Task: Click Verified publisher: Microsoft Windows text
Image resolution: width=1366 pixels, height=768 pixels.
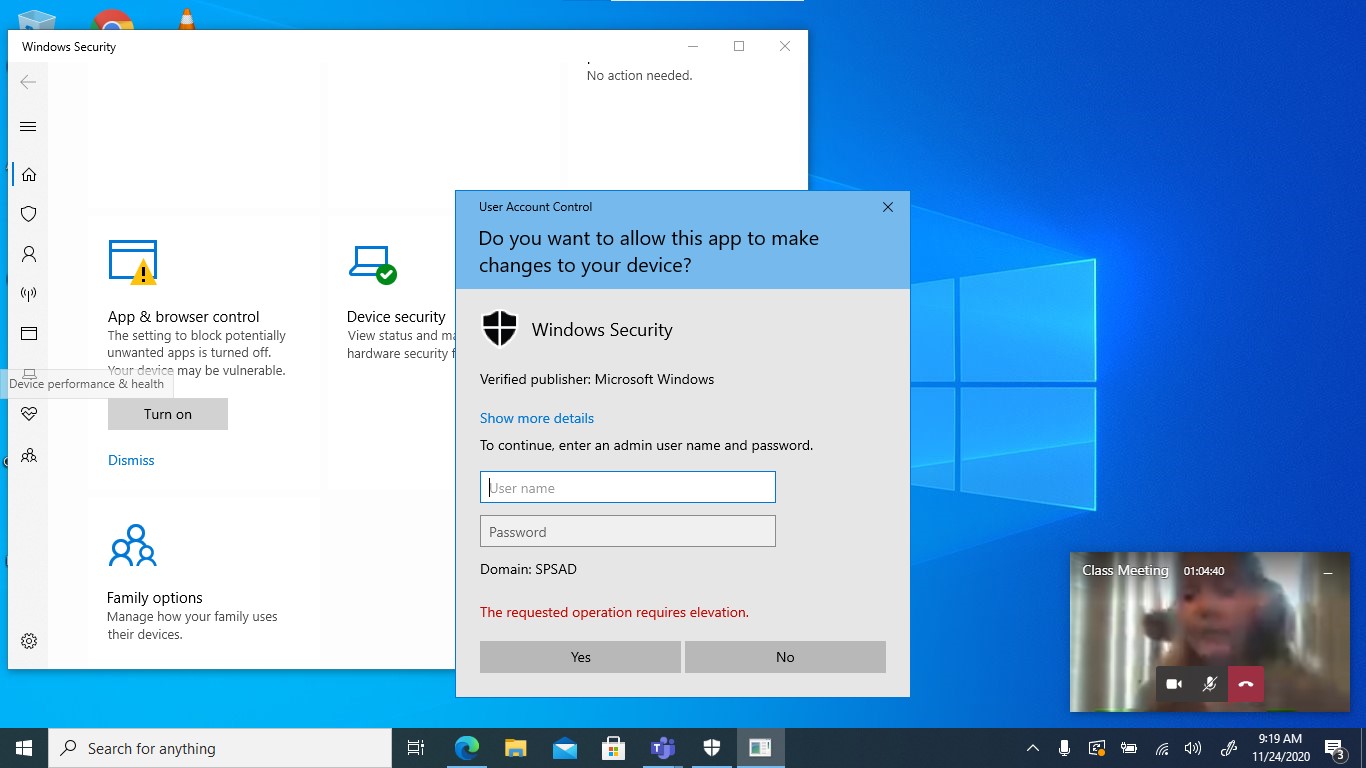Action: point(597,379)
